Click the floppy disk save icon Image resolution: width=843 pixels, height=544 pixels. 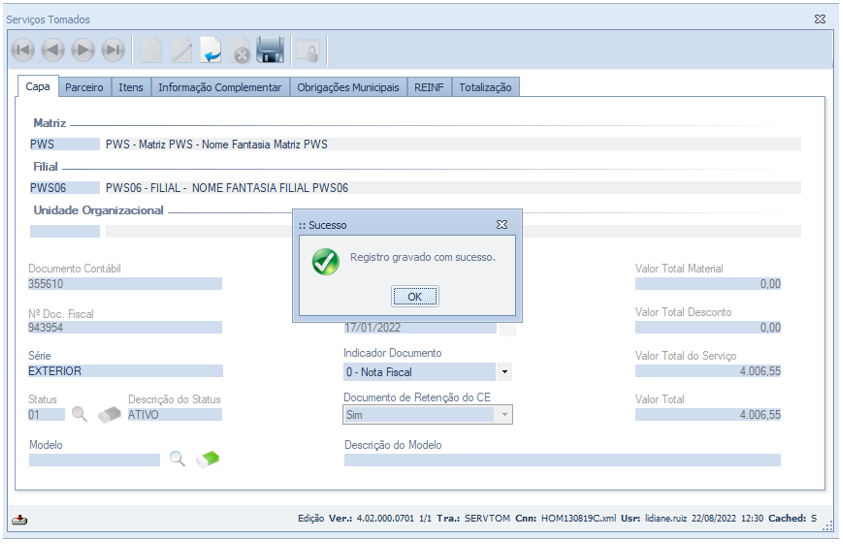[271, 49]
